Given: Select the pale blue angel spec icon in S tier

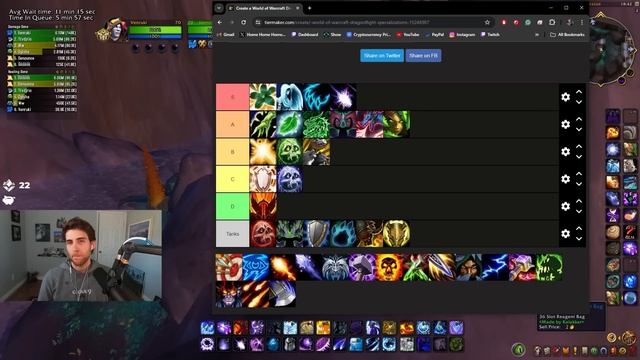Looking at the screenshot, I should point(290,97).
